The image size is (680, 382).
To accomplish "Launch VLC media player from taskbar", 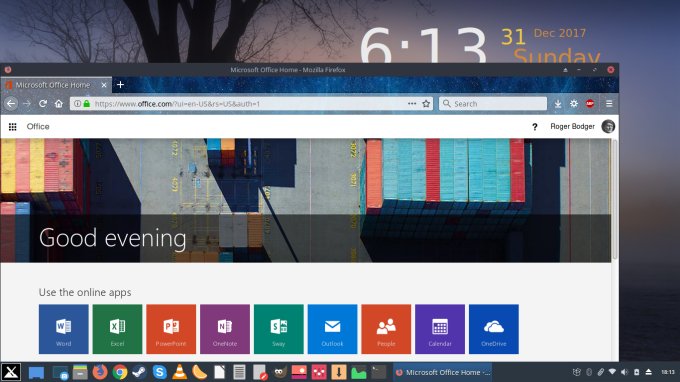I will [179, 372].
